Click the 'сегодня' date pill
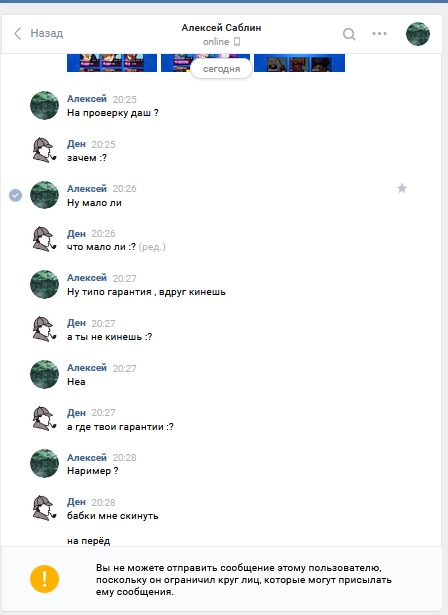This screenshot has height=615, width=448. click(221, 69)
